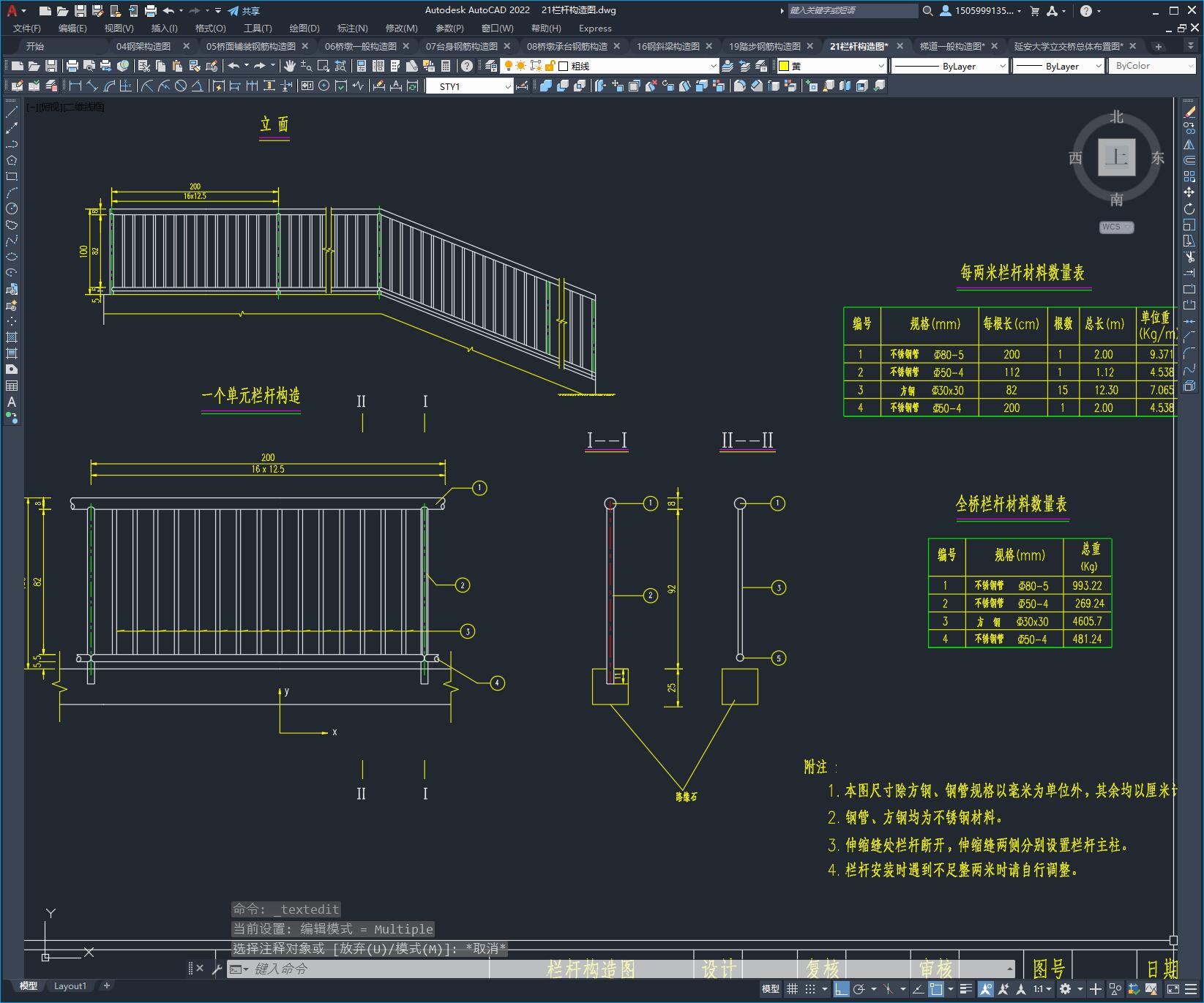Open the Help question mark icon
Viewport: 1204px width, 1003px height.
point(467,66)
